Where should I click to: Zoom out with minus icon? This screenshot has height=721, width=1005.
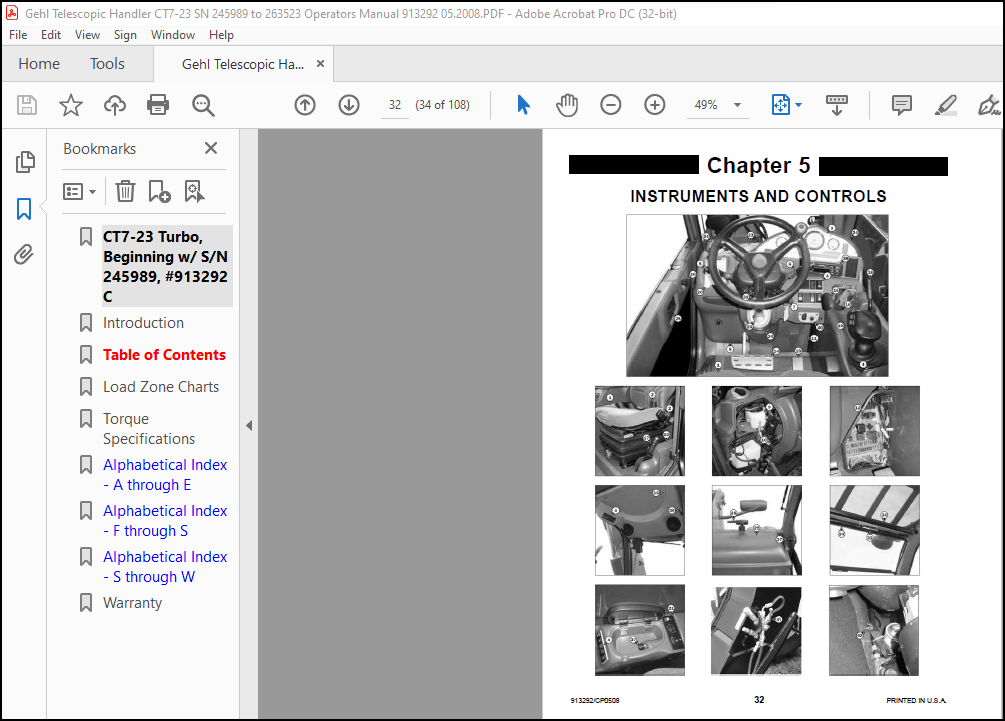point(611,104)
